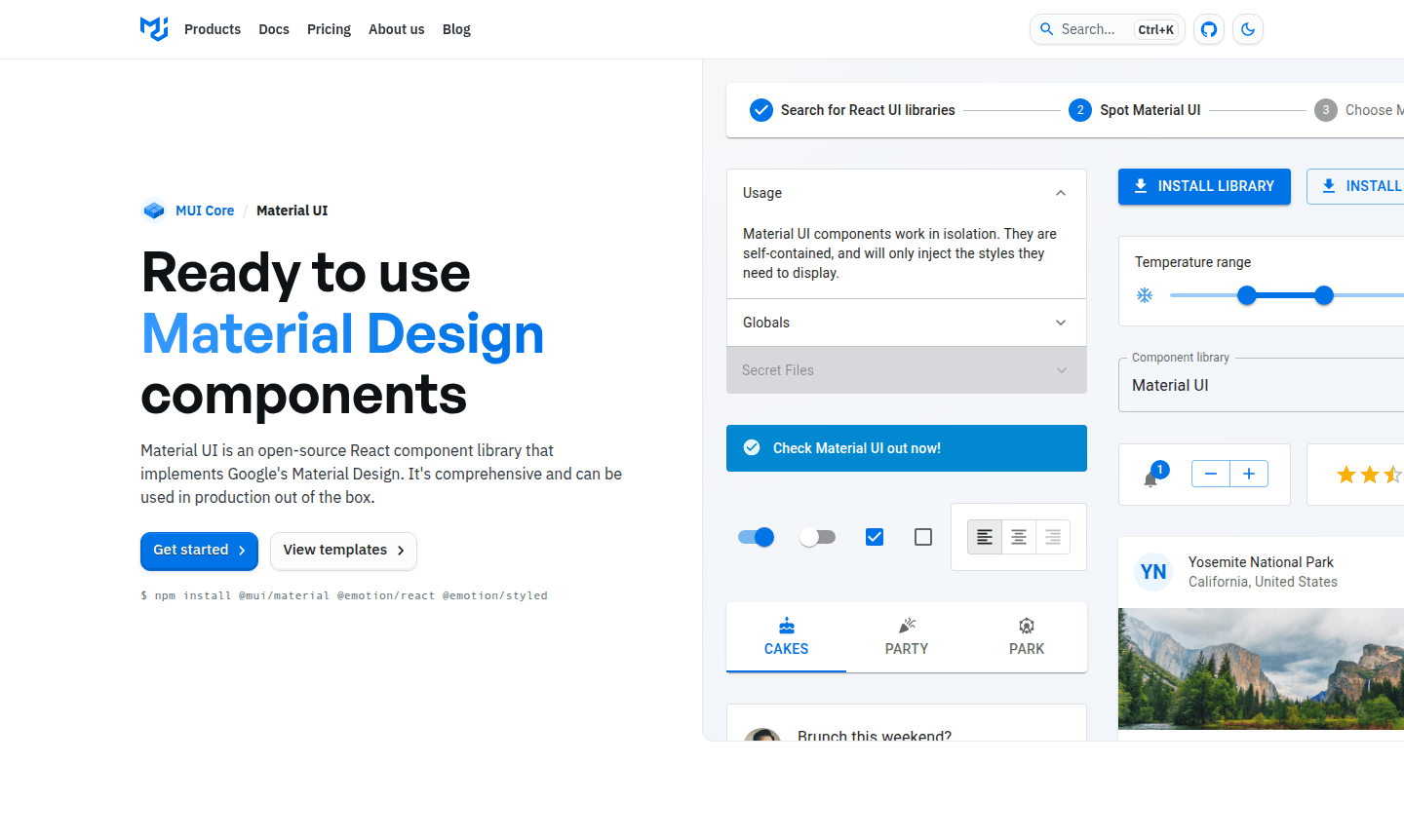Click the notification bell with badge

point(1152,475)
